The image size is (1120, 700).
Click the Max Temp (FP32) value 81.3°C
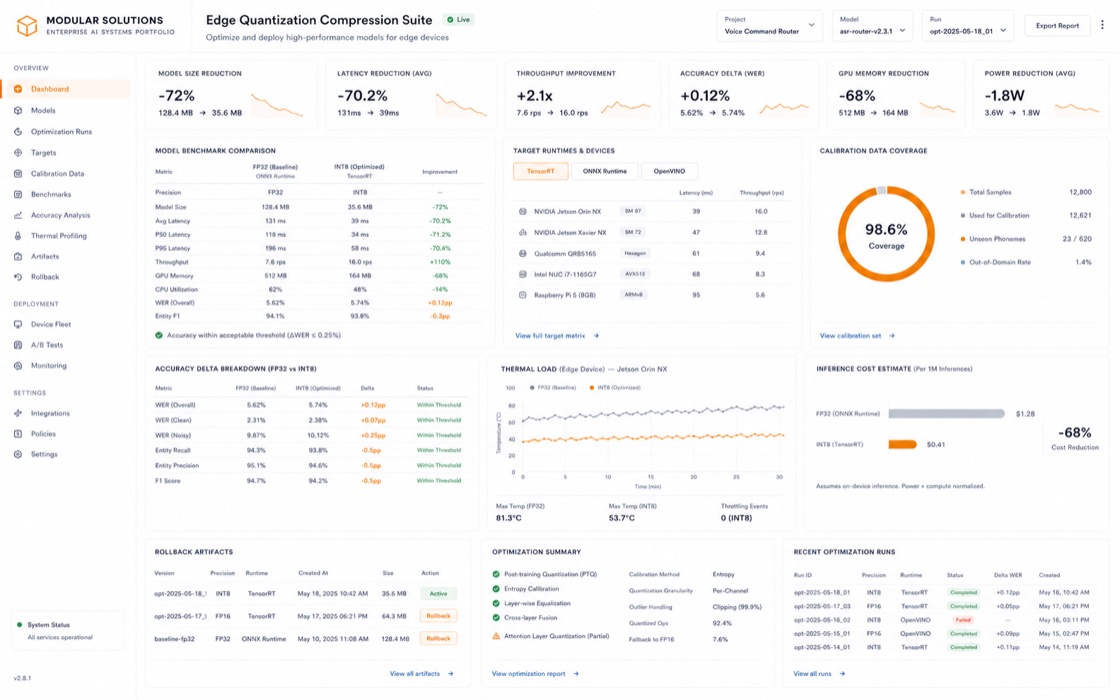[509, 518]
